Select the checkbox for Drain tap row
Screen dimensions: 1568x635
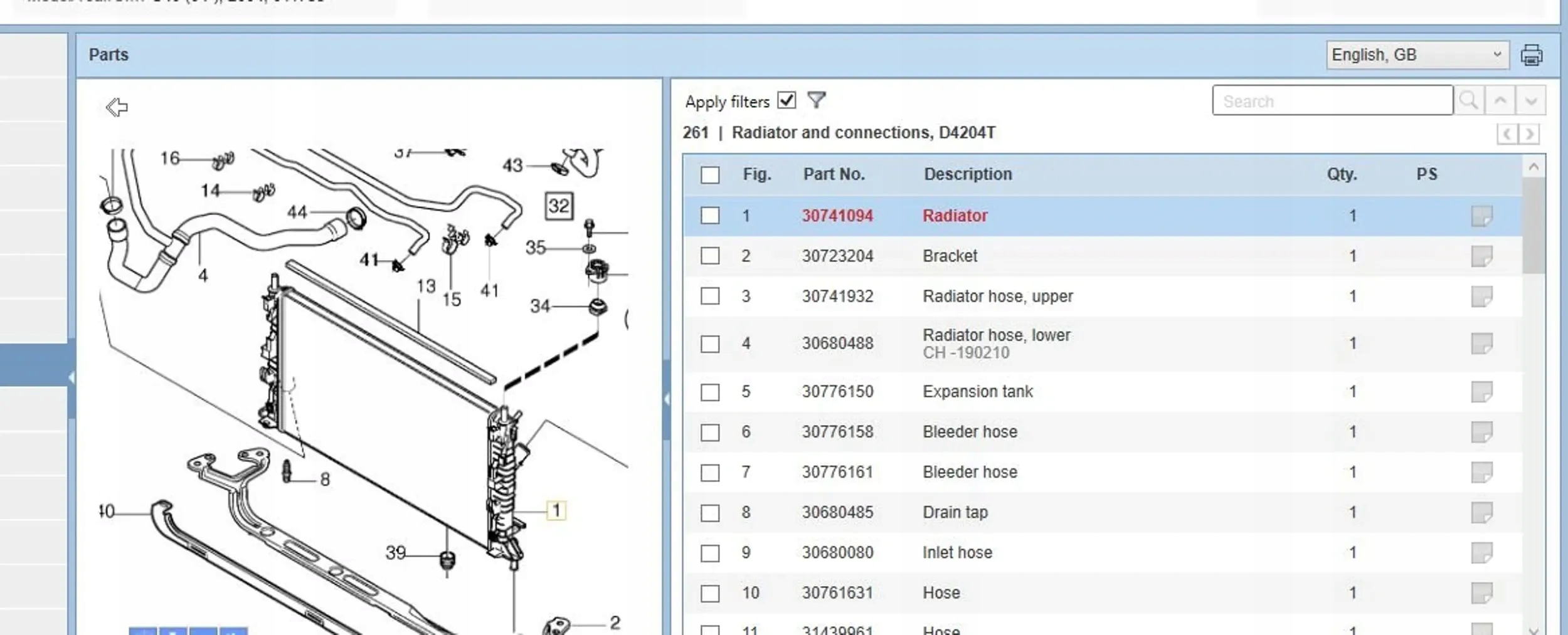tap(710, 513)
